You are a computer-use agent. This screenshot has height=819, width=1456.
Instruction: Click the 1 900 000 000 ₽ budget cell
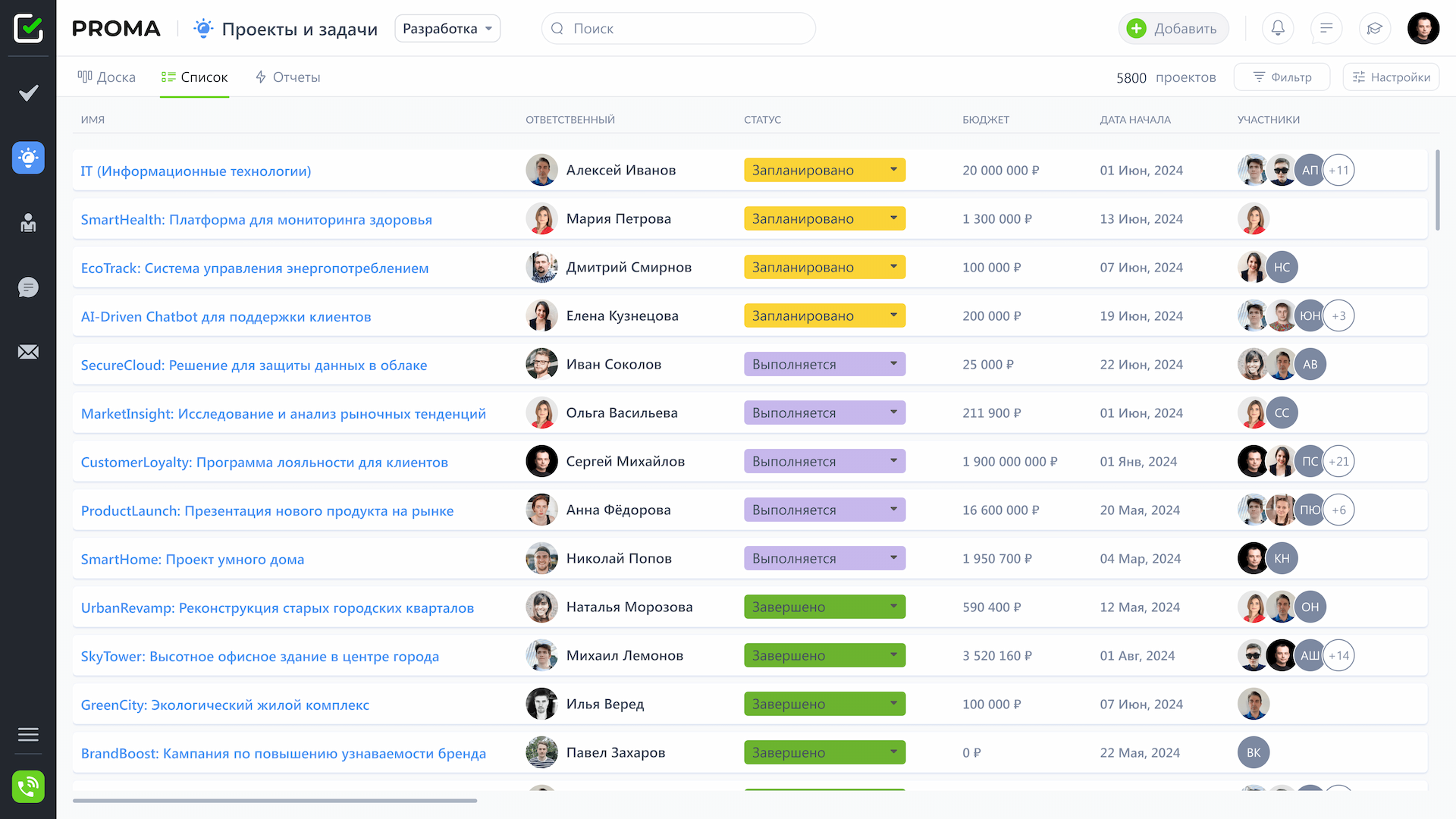1009,461
